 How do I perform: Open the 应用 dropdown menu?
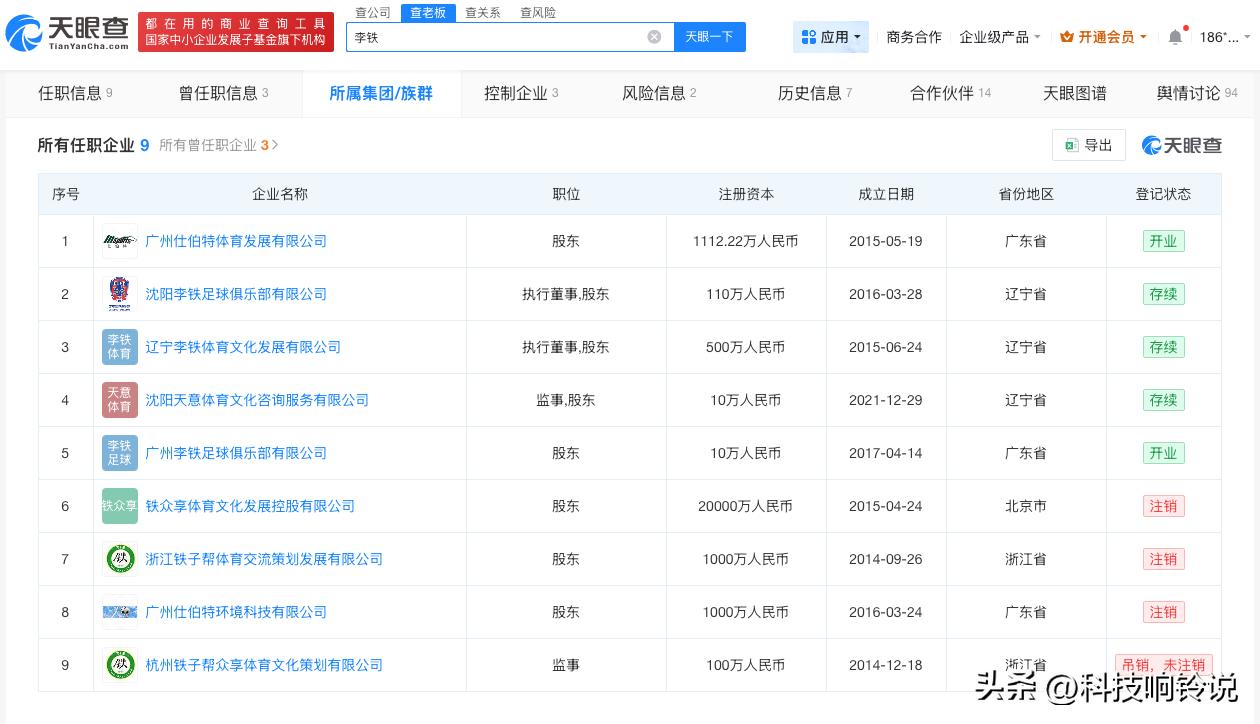click(832, 37)
